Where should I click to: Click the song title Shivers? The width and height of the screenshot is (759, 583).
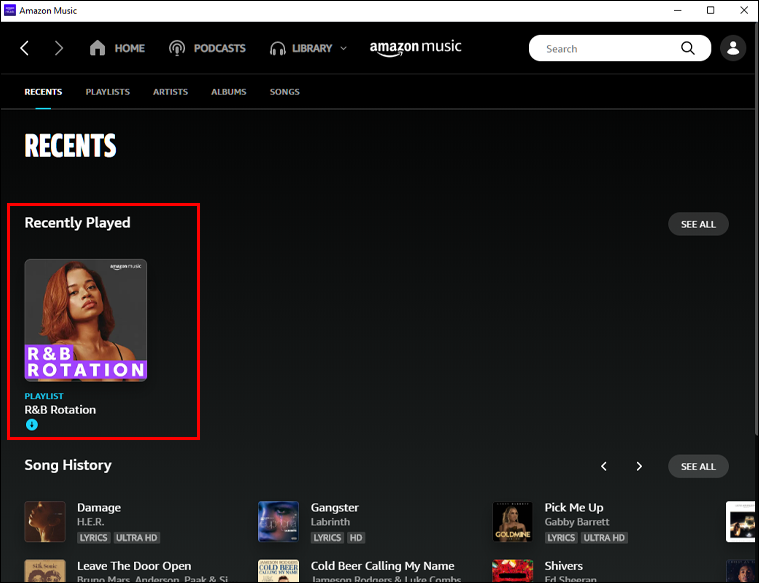563,566
